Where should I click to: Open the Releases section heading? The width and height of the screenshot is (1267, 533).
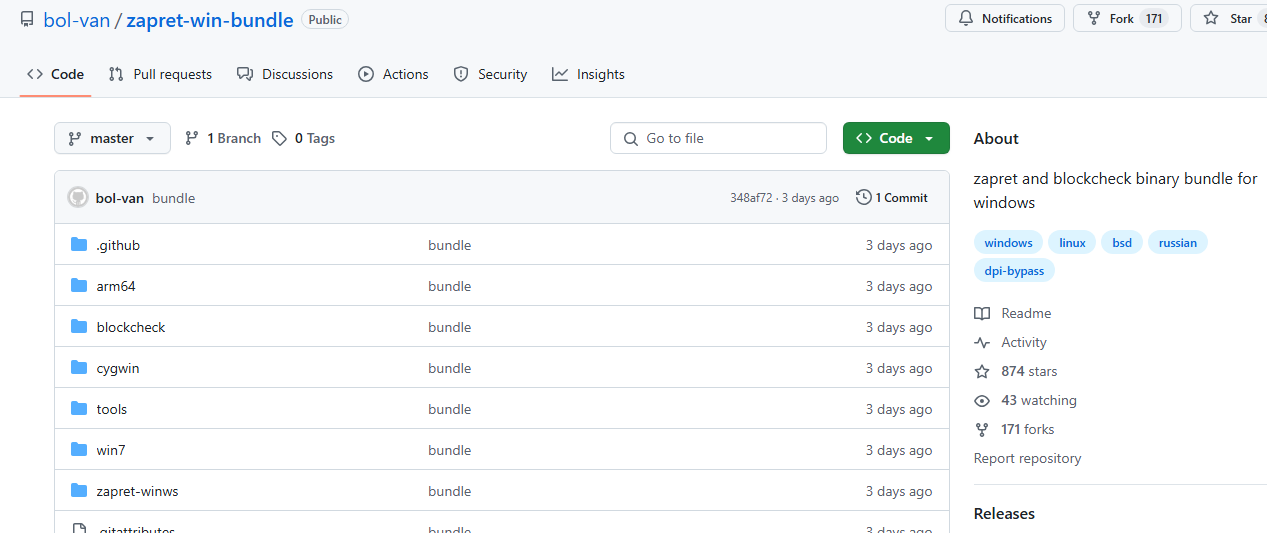point(1004,513)
